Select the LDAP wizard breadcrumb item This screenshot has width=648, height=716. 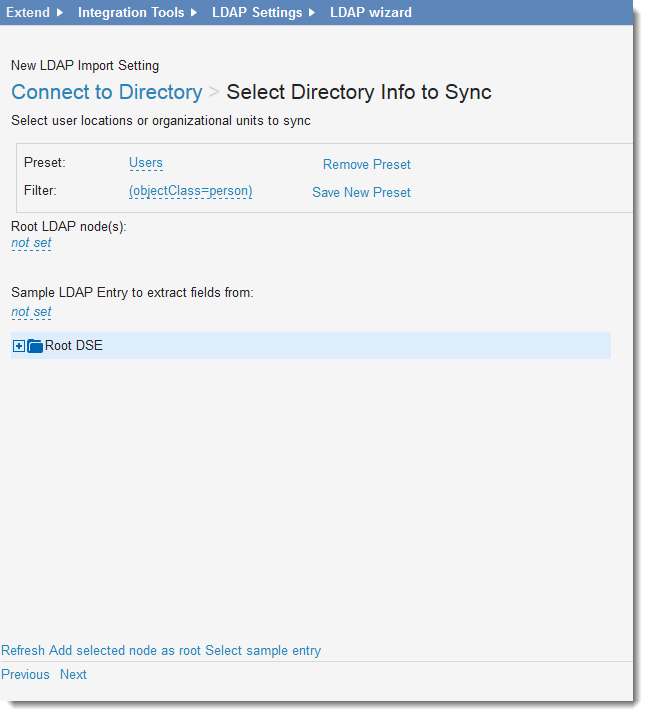click(370, 13)
